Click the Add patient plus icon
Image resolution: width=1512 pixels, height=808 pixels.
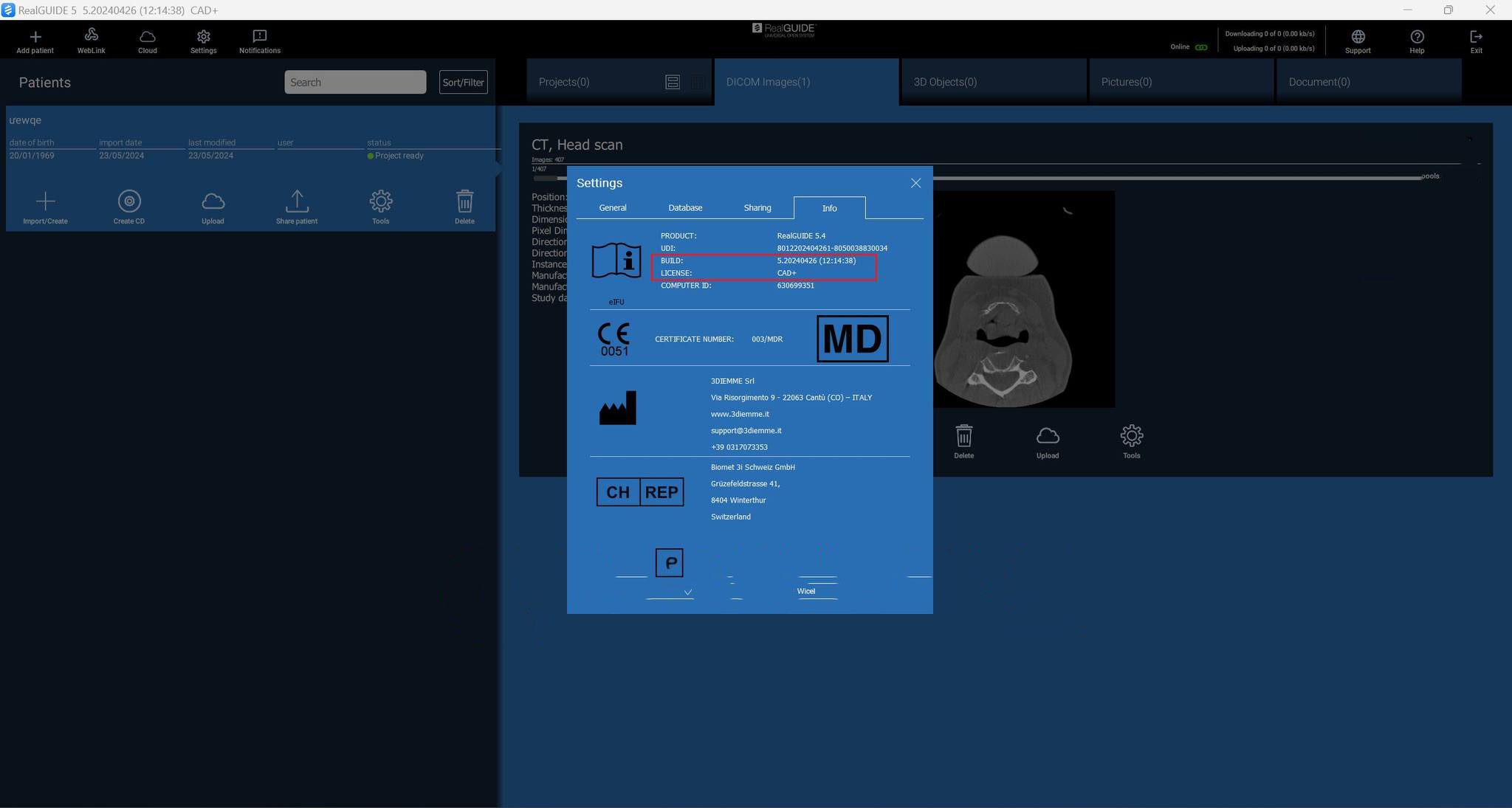(x=35, y=37)
